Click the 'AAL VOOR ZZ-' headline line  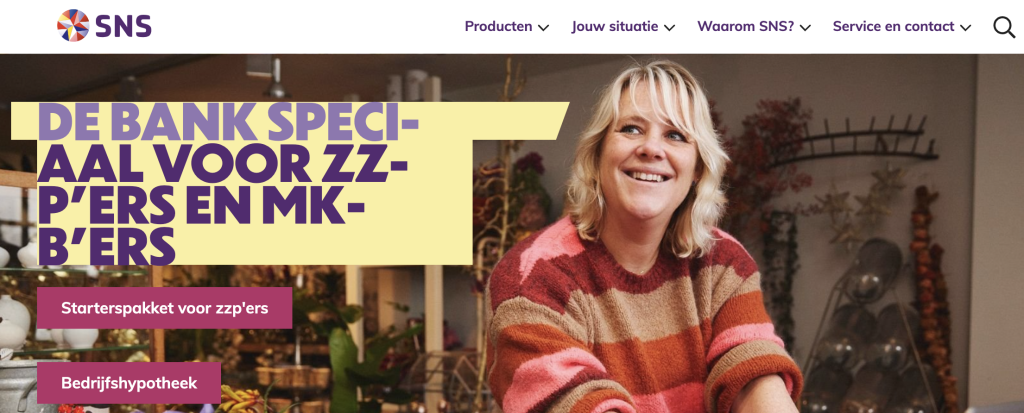(x=223, y=163)
